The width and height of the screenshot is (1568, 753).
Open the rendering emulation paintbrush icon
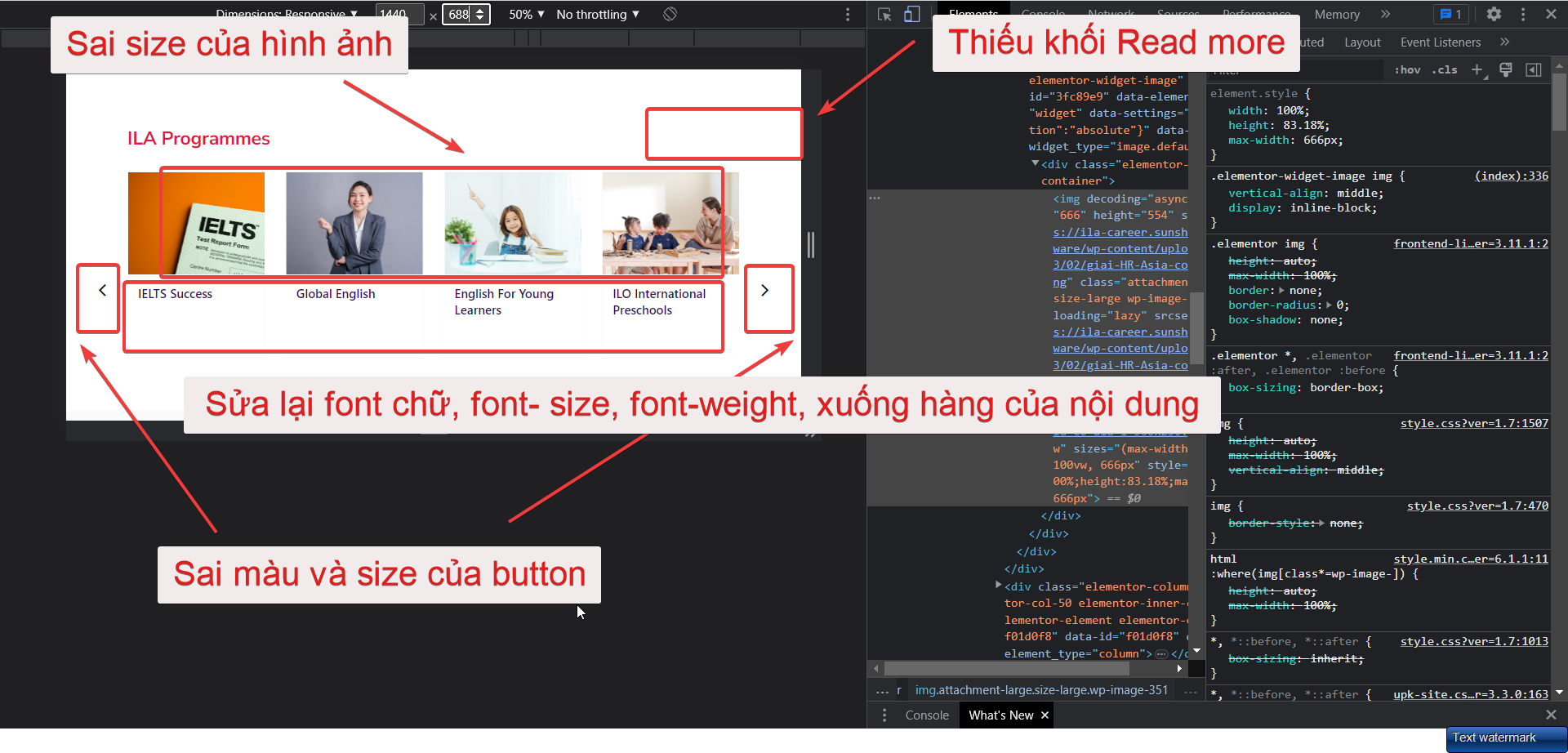pyautogui.click(x=1506, y=70)
